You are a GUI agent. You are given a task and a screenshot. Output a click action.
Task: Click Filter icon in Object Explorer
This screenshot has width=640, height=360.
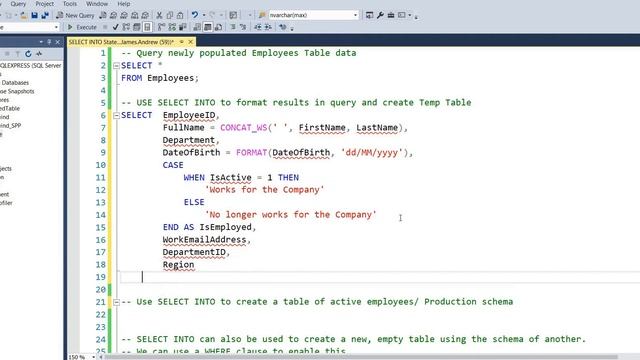point(18,54)
